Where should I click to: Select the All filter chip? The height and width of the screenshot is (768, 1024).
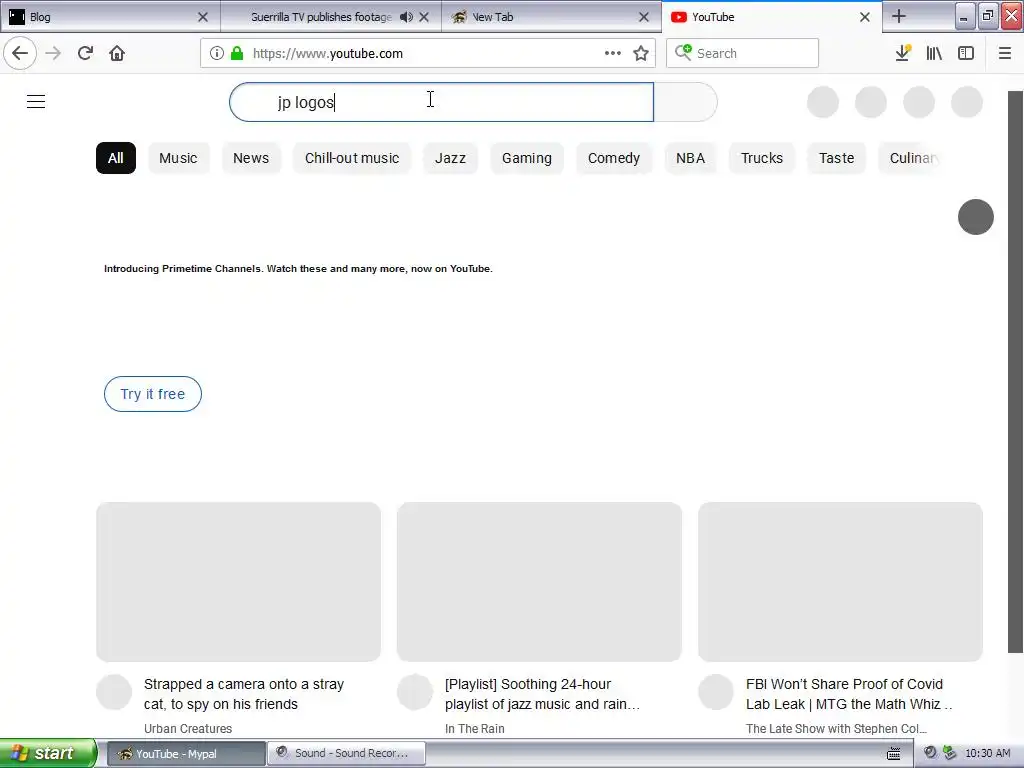(116, 158)
